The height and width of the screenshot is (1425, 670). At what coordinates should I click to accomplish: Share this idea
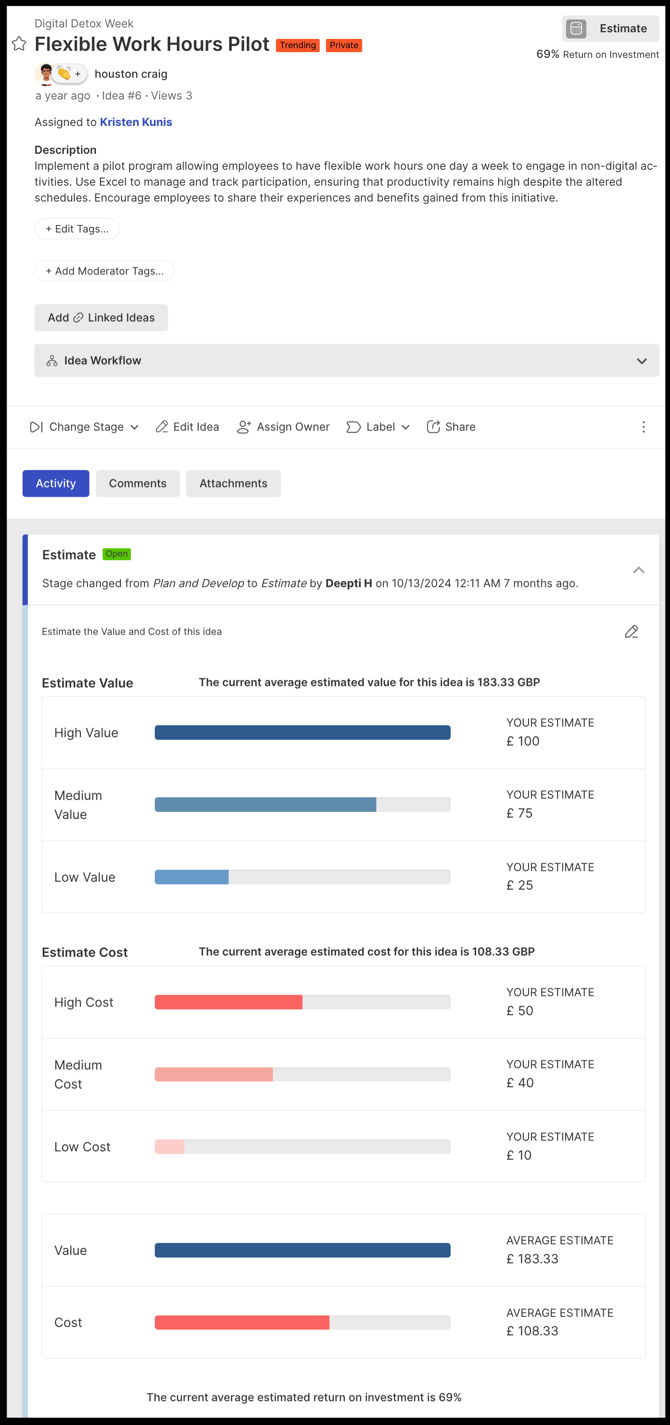click(451, 427)
